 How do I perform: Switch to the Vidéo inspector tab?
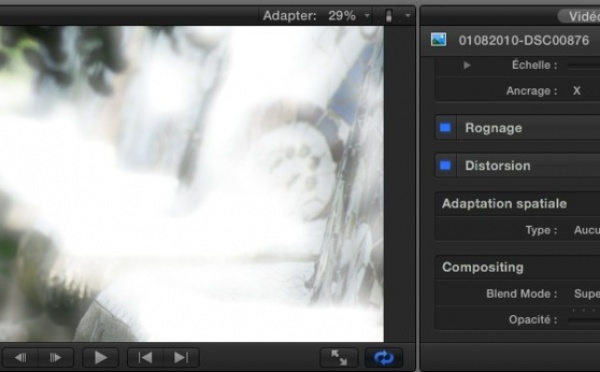tap(579, 16)
